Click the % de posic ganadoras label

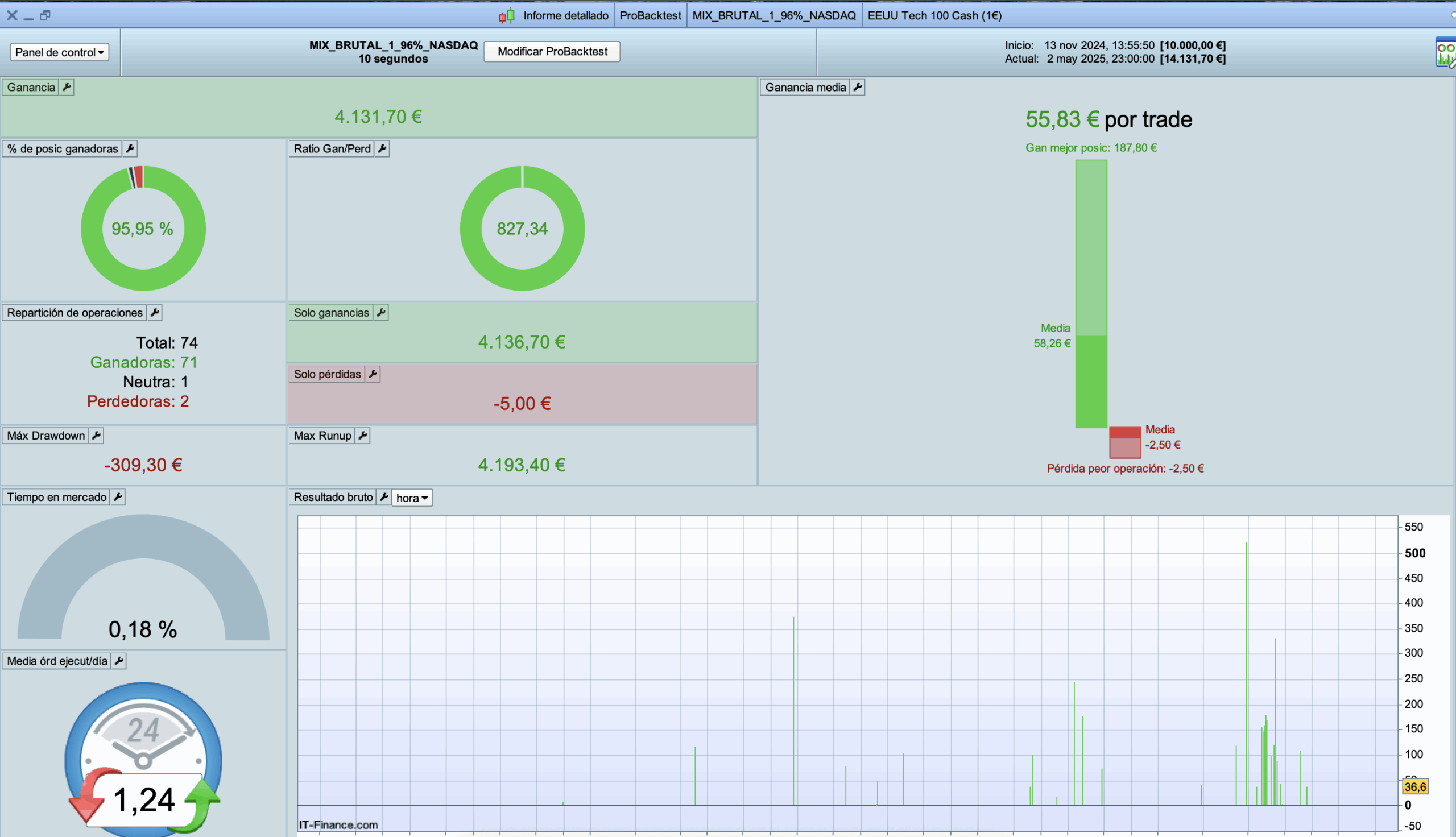pyautogui.click(x=63, y=149)
